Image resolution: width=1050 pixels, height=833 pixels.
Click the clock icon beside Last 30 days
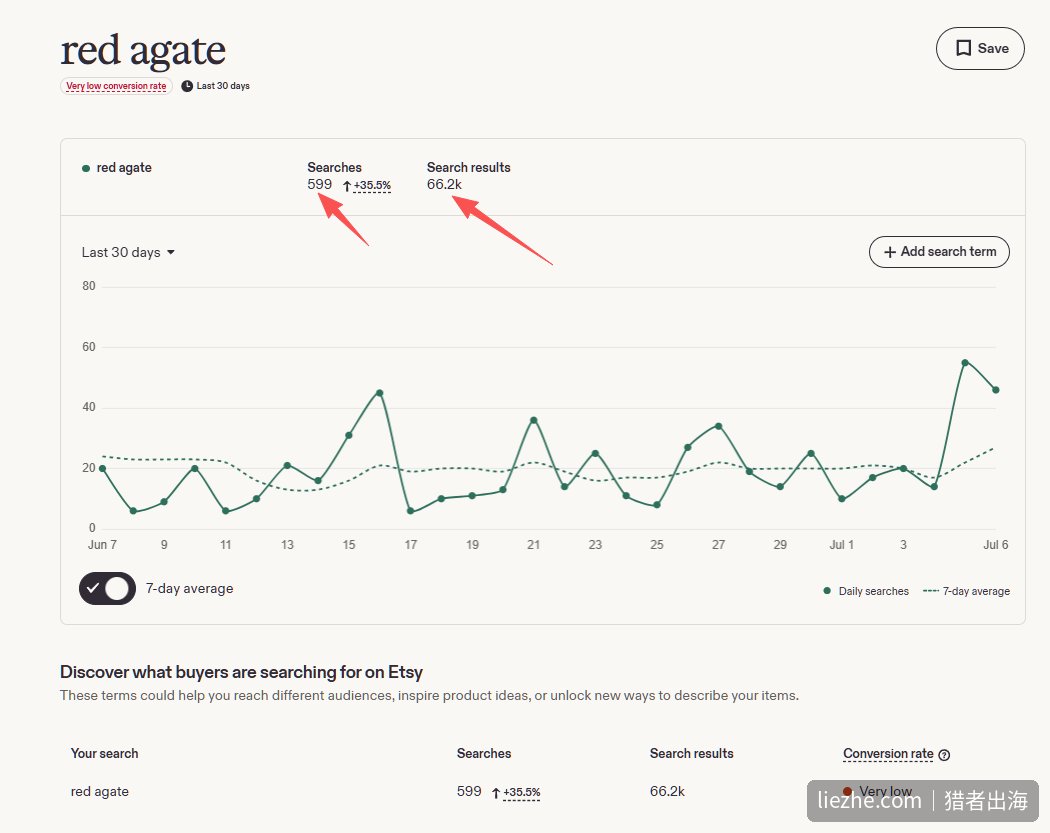[x=187, y=86]
